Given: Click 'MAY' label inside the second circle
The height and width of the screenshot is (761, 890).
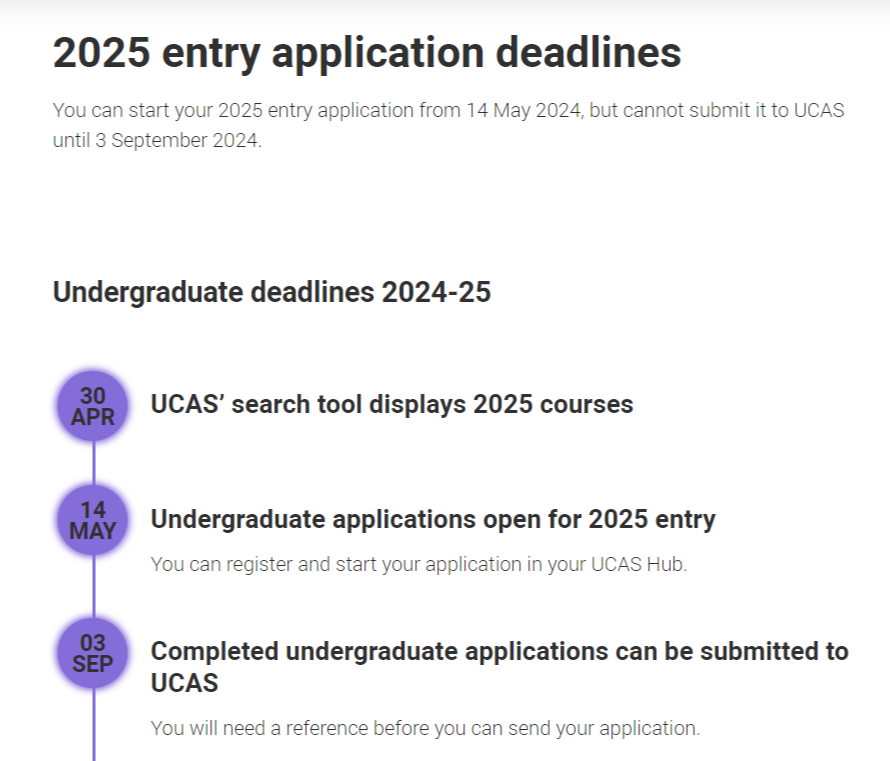Looking at the screenshot, I should [93, 531].
